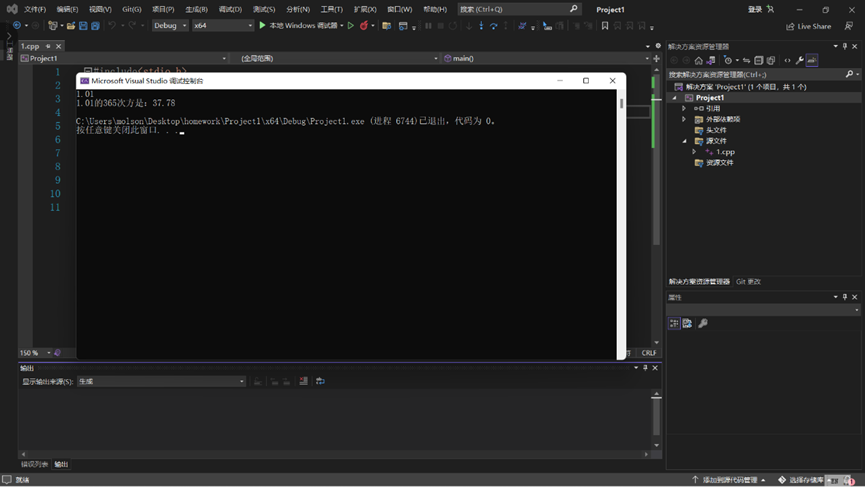Open the 视图(V) menu
865x487 pixels.
(x=100, y=9)
